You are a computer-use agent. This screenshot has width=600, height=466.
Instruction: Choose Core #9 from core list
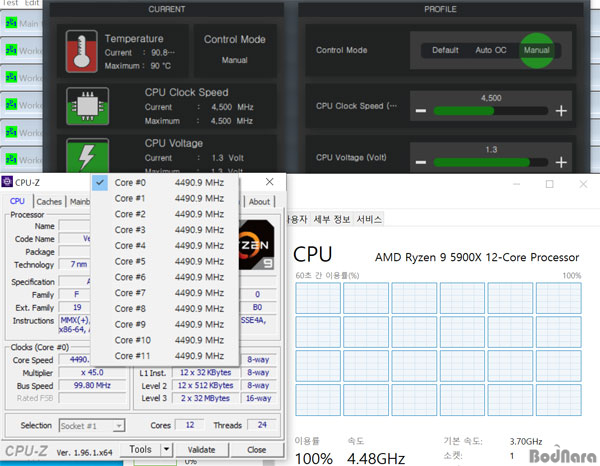point(165,324)
